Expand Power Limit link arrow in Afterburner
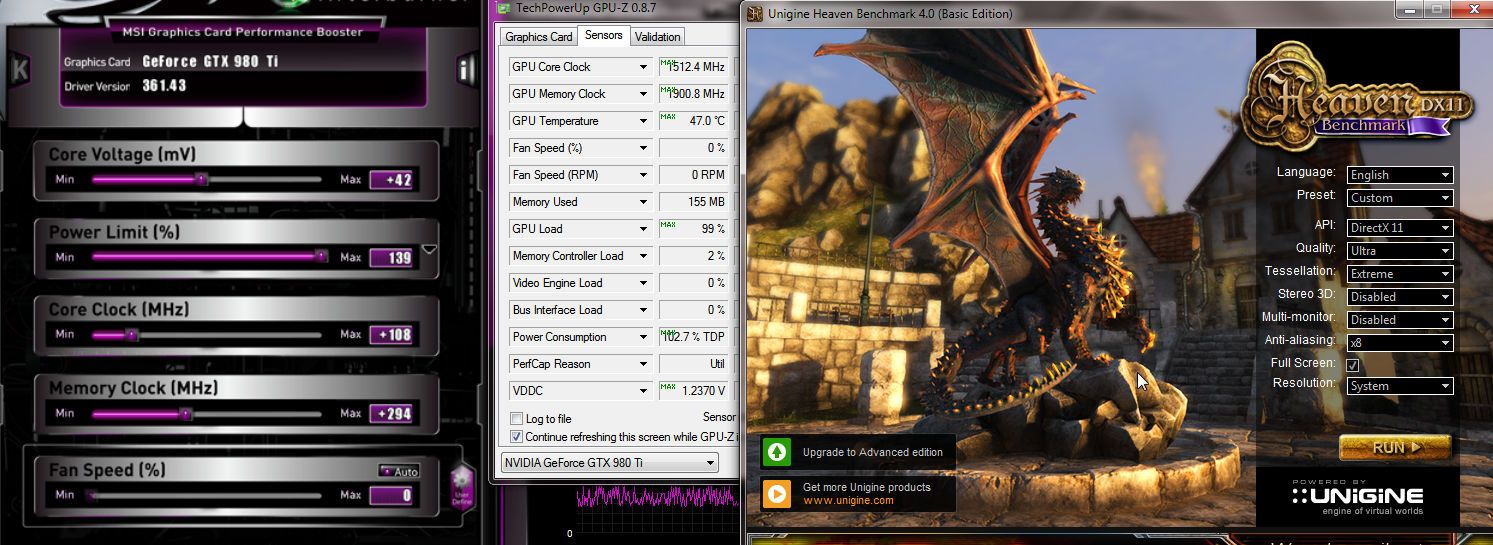Screen dimensions: 1493x545 [x=429, y=249]
